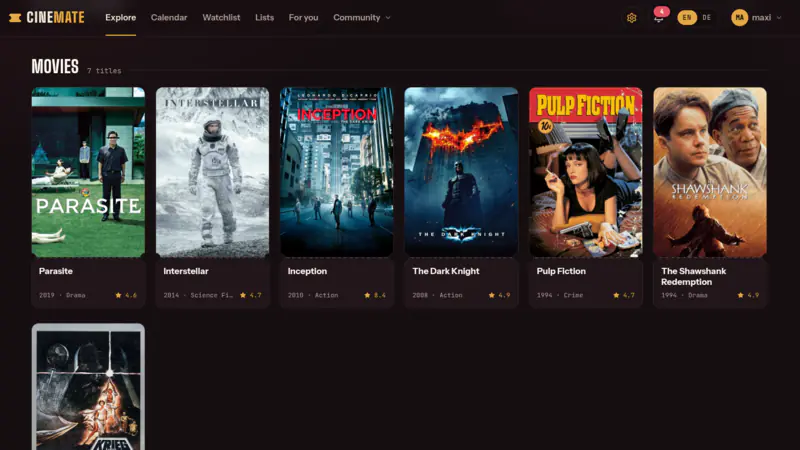Click the CINEMATE brand name
800x450 pixels.
click(x=55, y=18)
